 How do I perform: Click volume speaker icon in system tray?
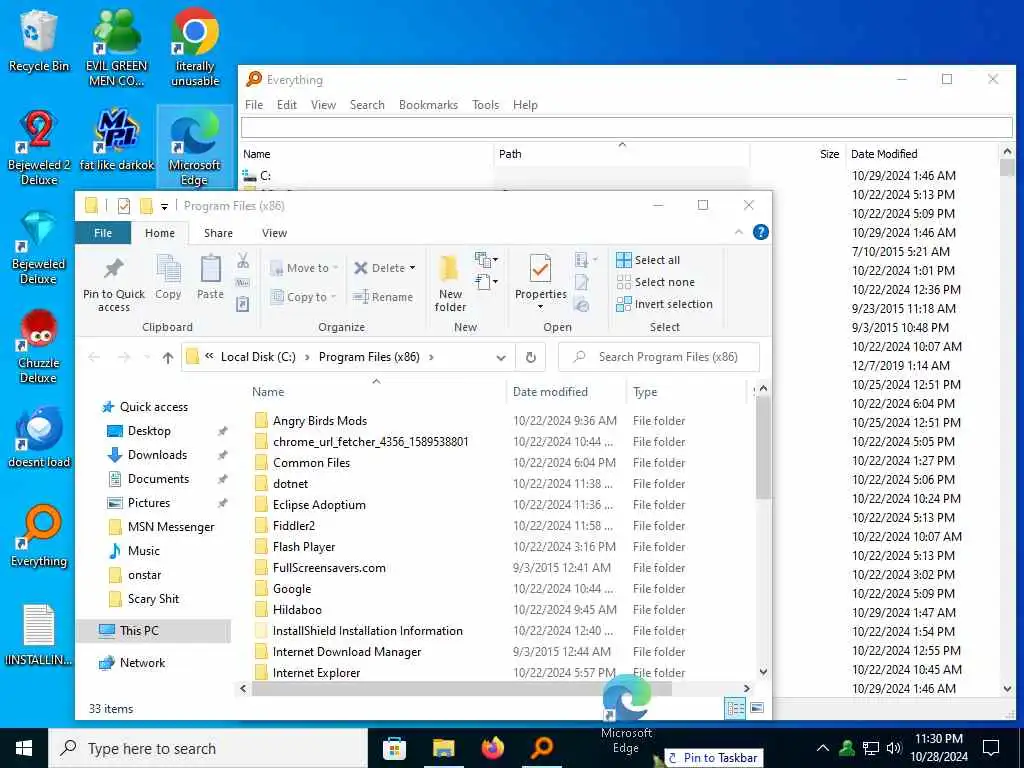click(x=894, y=748)
